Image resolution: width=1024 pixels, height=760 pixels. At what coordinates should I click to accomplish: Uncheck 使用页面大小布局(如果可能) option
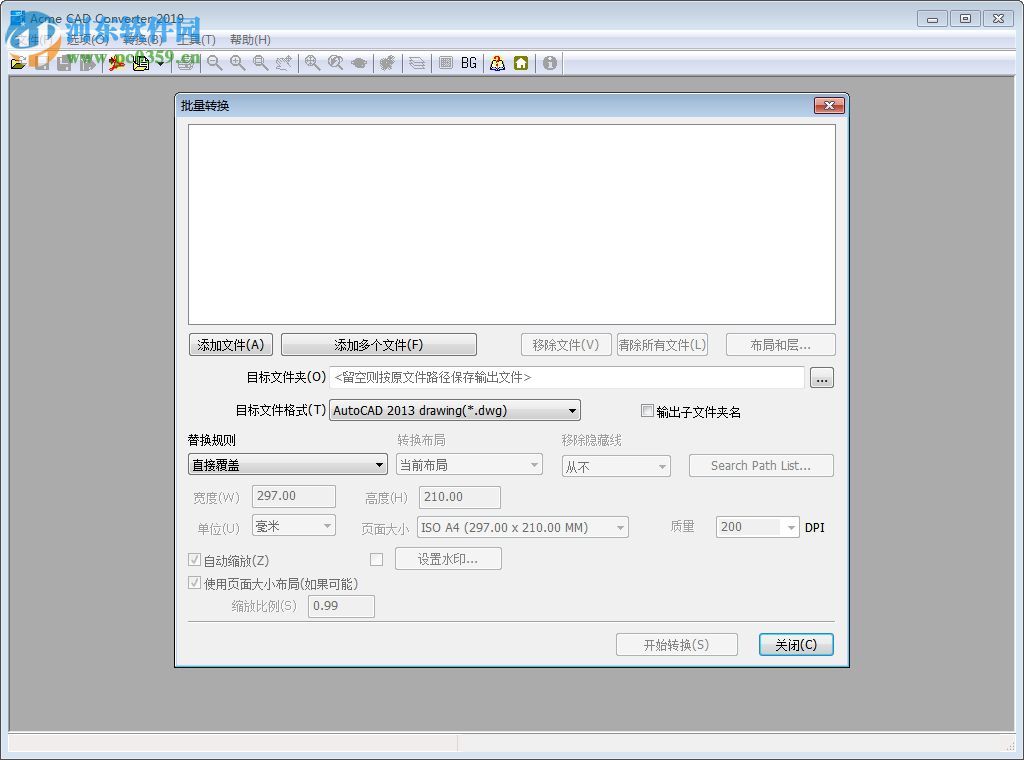194,582
